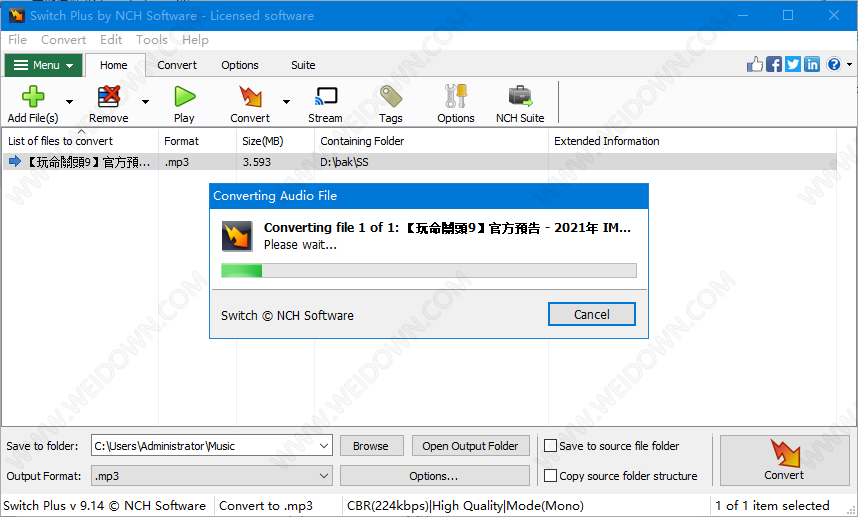Click the Convert toolbar icon
This screenshot has width=858, height=517.
(x=250, y=97)
